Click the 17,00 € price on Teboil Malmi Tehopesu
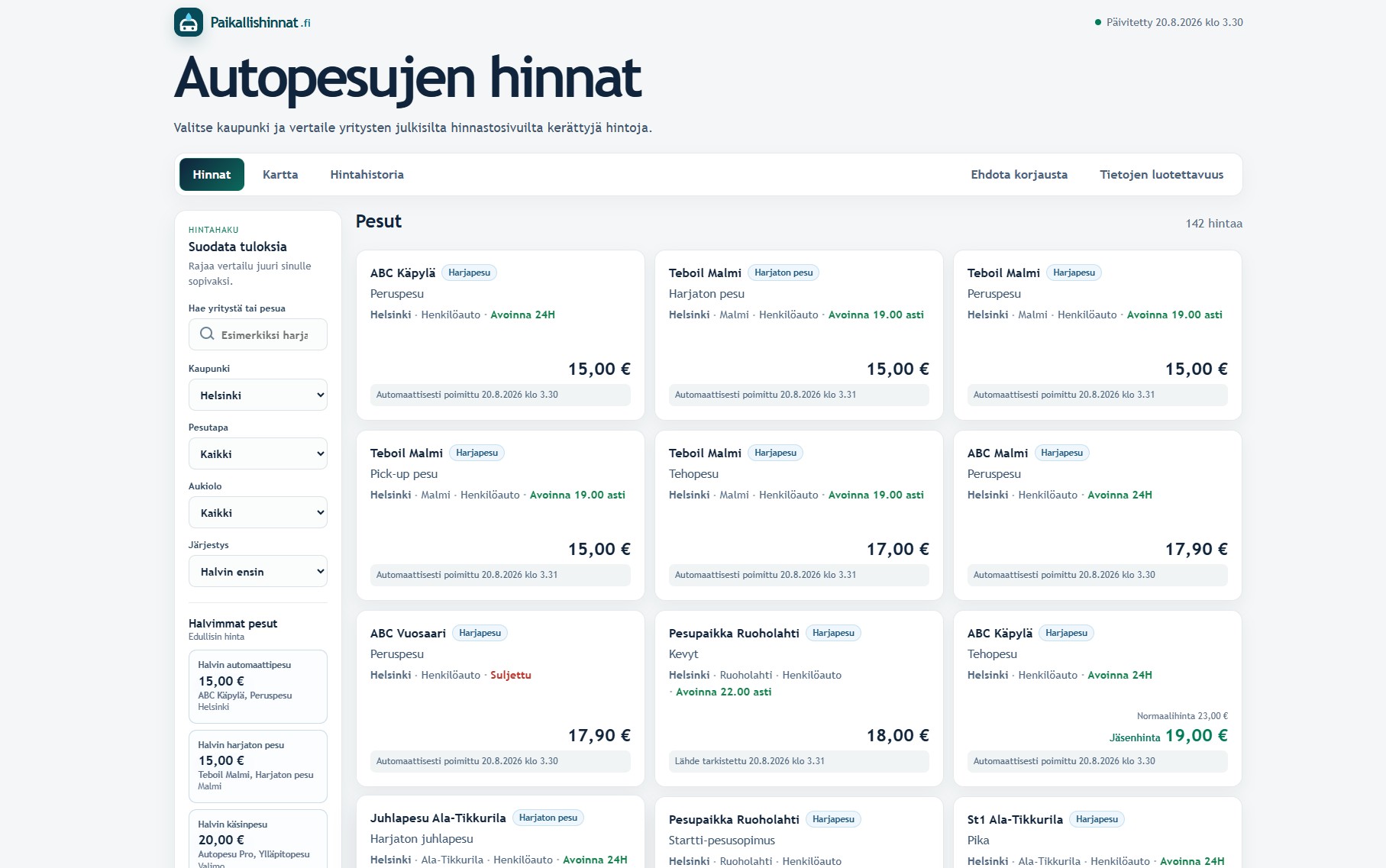The image size is (1386, 868). point(897,549)
